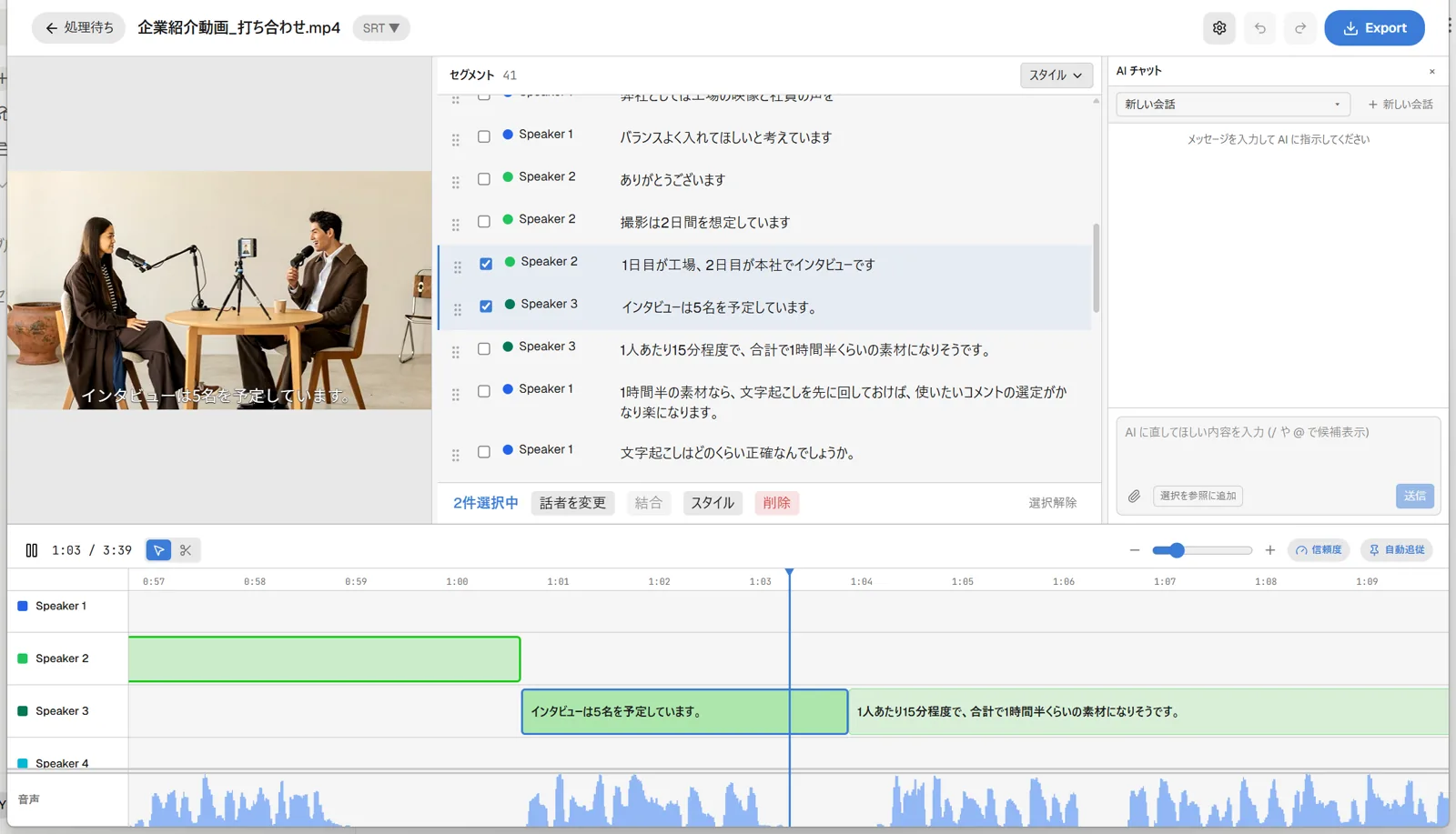
Task: Select the pointer tool in timeline
Action: [x=158, y=550]
